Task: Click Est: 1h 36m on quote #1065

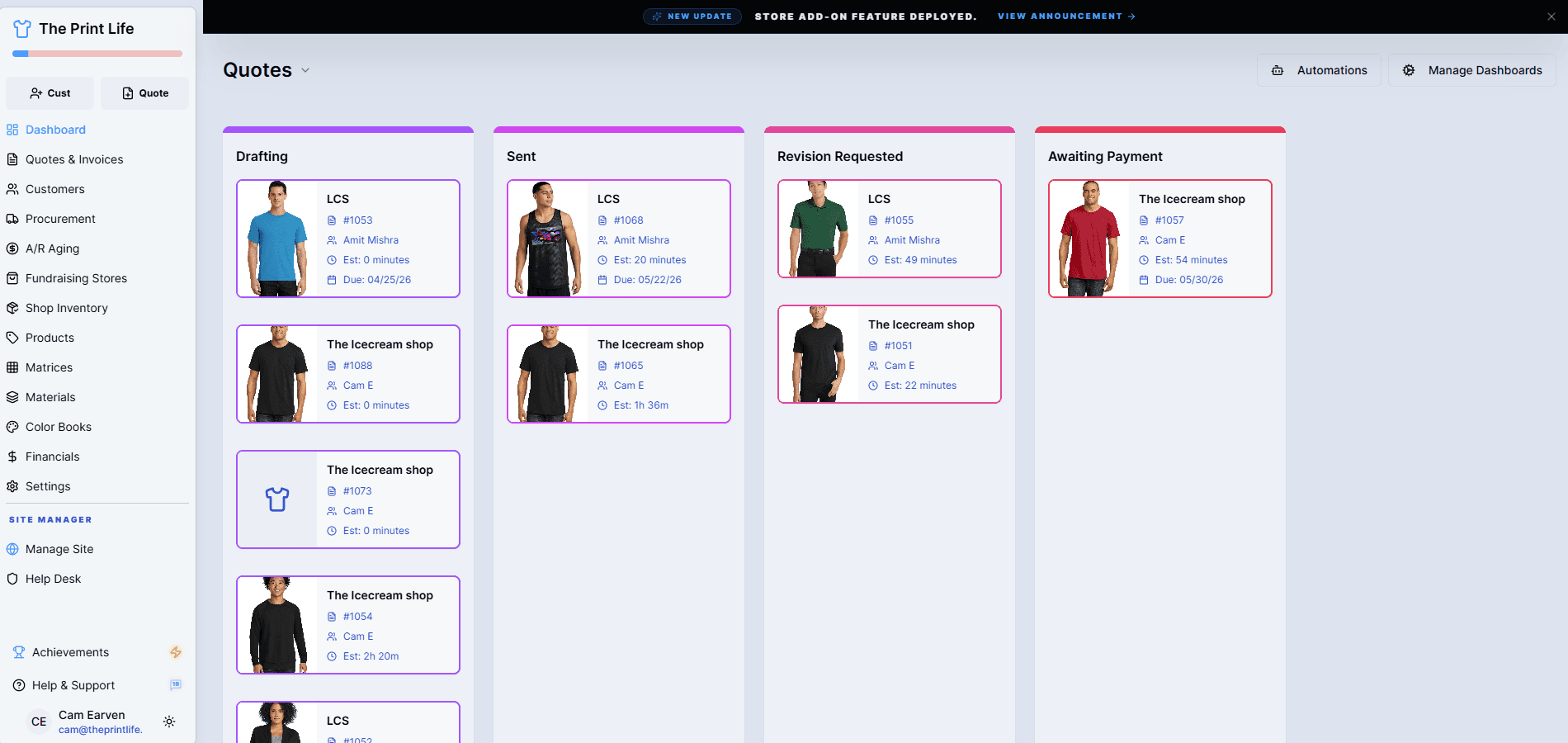Action: 641,405
